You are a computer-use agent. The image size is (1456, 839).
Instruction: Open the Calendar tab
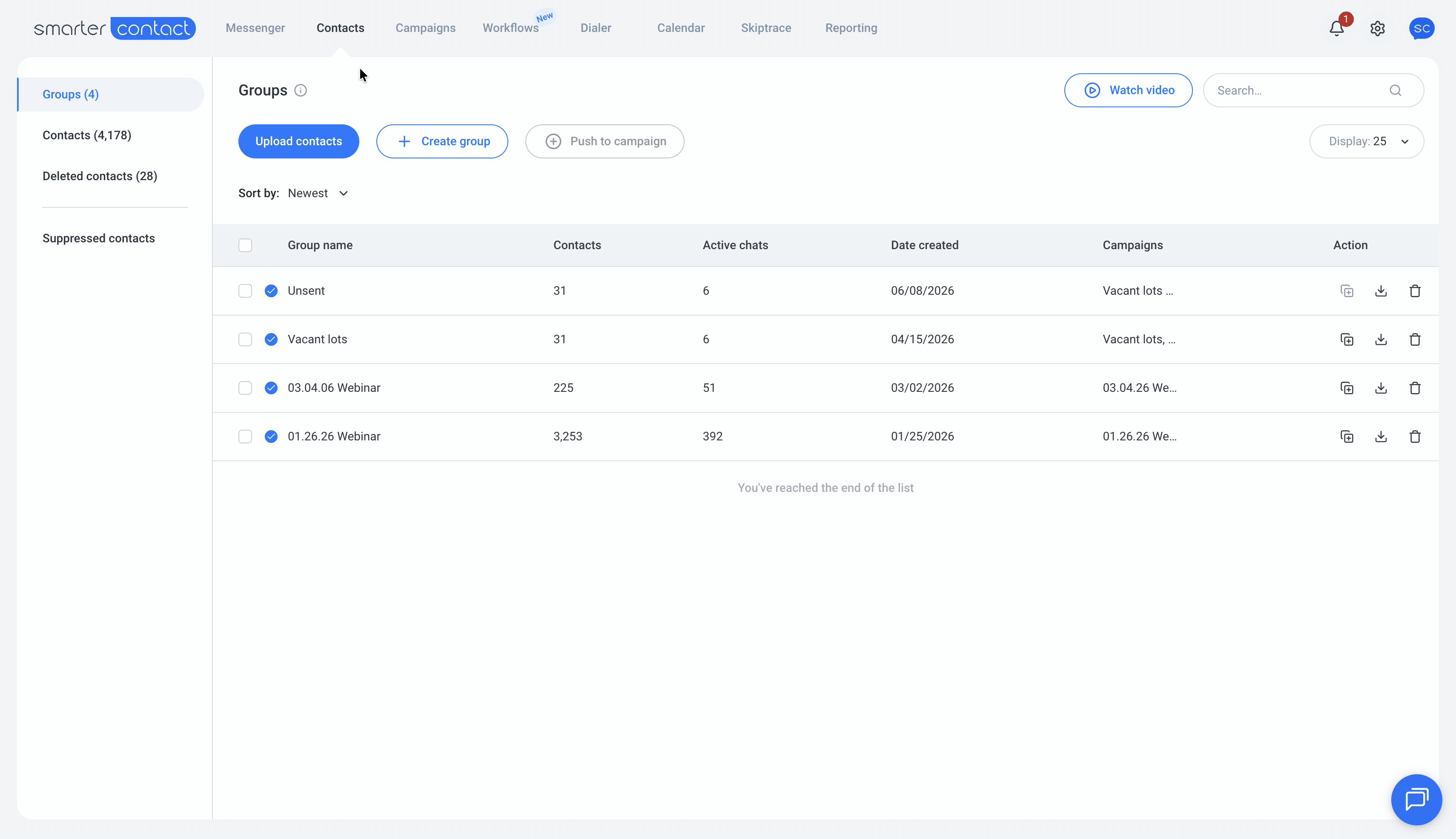[x=681, y=28]
